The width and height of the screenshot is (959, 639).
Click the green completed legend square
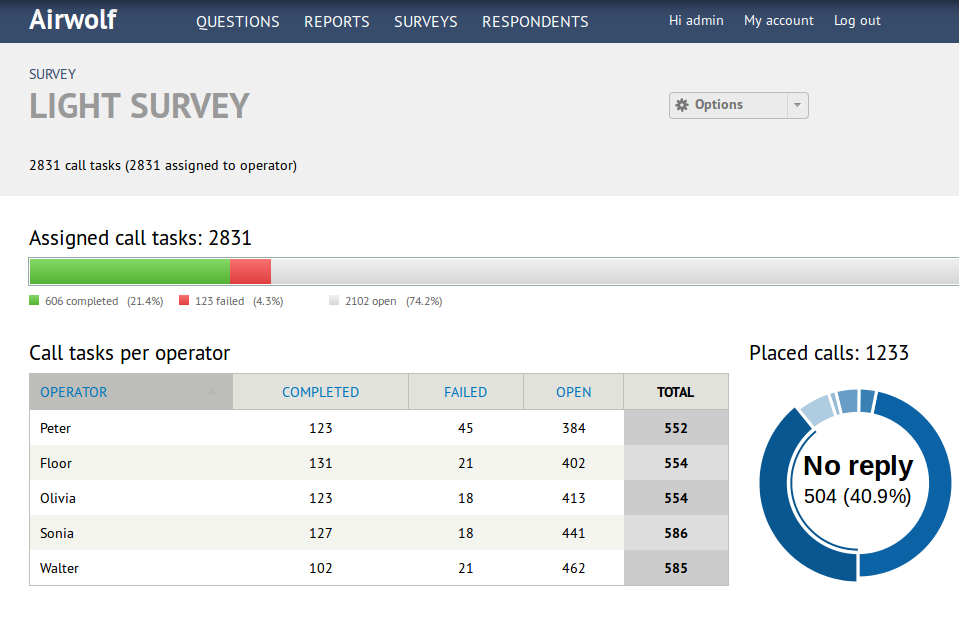[x=34, y=300]
